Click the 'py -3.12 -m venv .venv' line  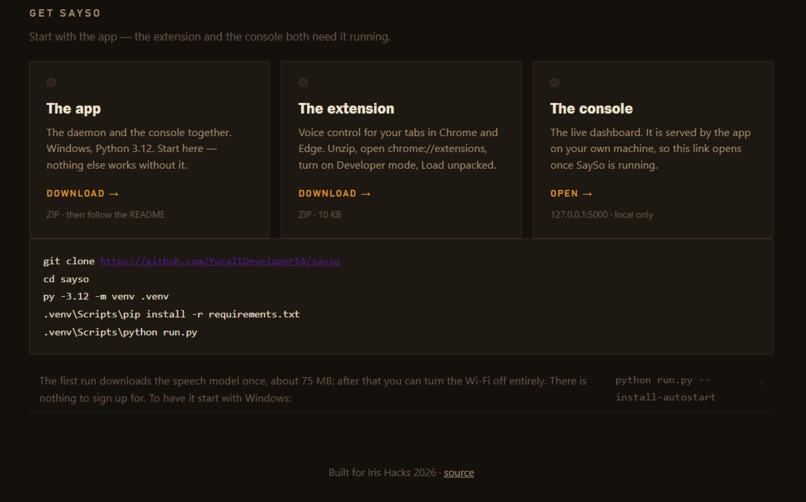tap(106, 296)
